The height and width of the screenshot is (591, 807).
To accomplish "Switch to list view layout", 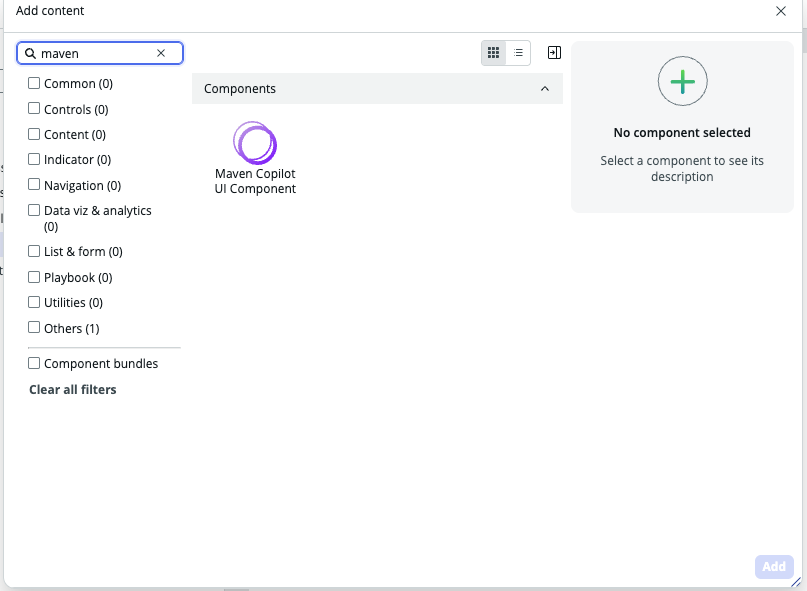I will tap(518, 52).
